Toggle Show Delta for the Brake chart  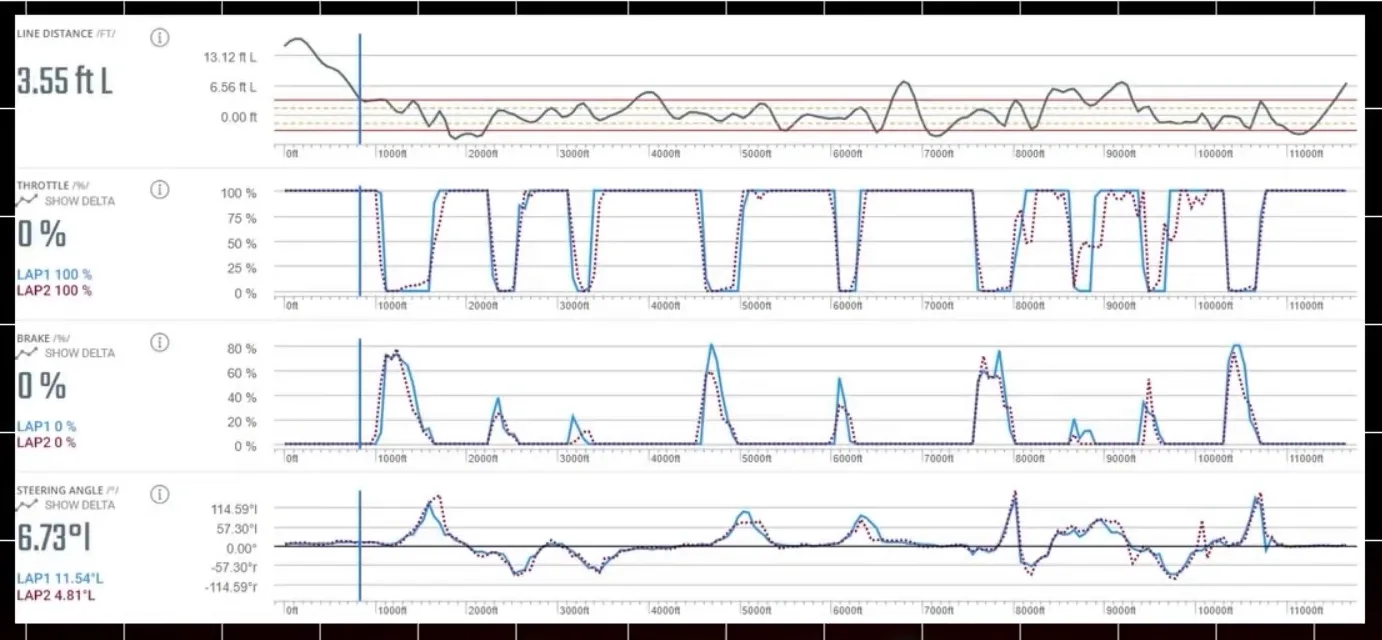[x=66, y=353]
